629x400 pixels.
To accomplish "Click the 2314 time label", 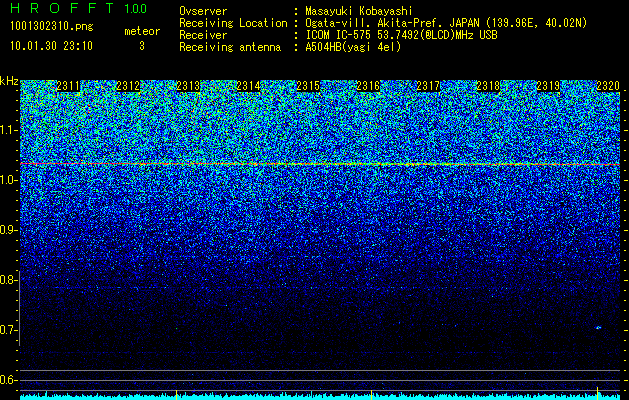I will [248, 86].
